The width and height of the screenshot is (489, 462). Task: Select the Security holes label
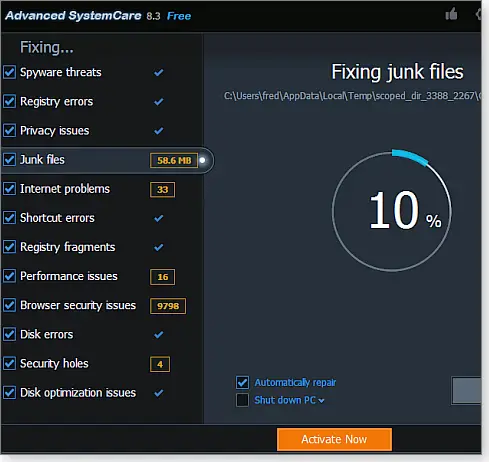[54, 364]
